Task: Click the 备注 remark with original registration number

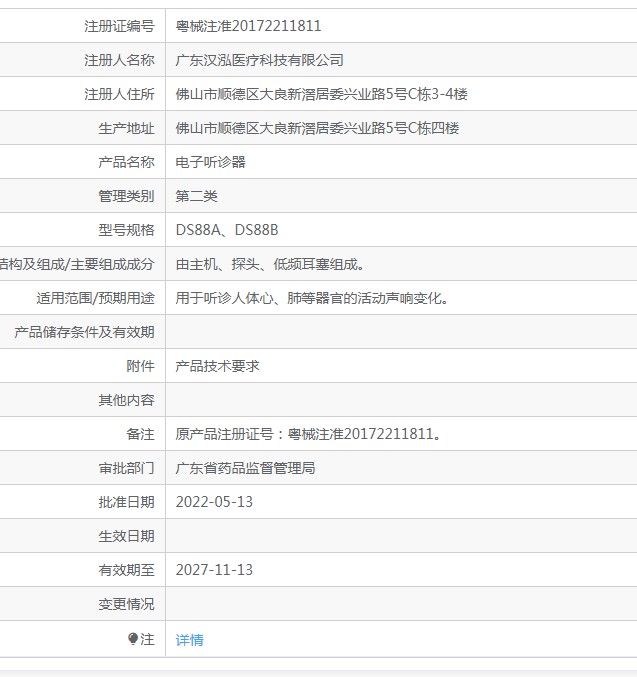Action: pyautogui.click(x=308, y=434)
